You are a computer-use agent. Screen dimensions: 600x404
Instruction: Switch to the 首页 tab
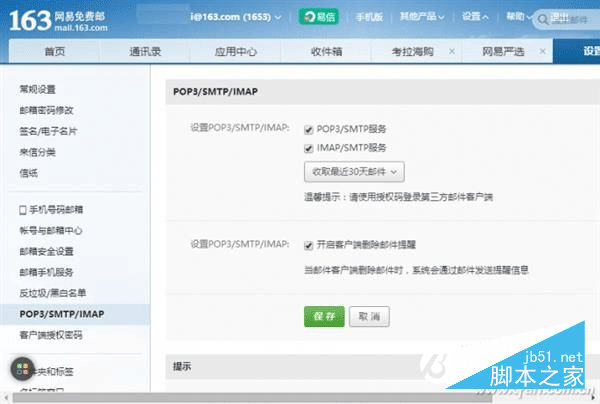55,51
